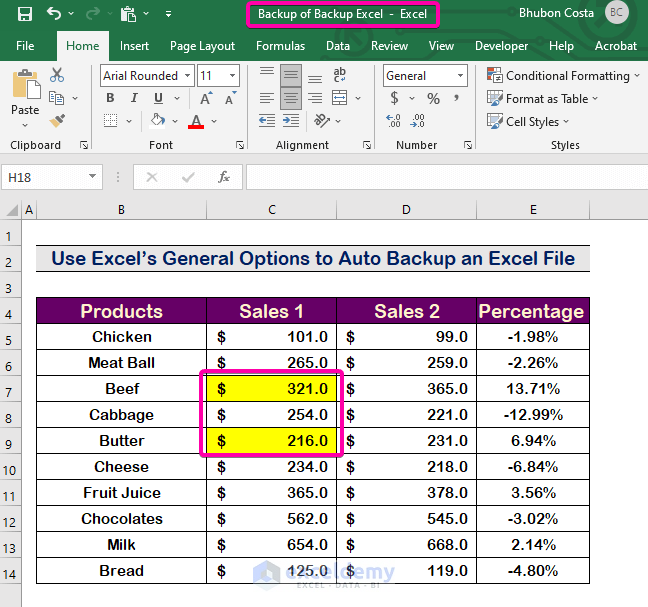
Task: Click the Insert Function fx icon
Action: point(224,177)
